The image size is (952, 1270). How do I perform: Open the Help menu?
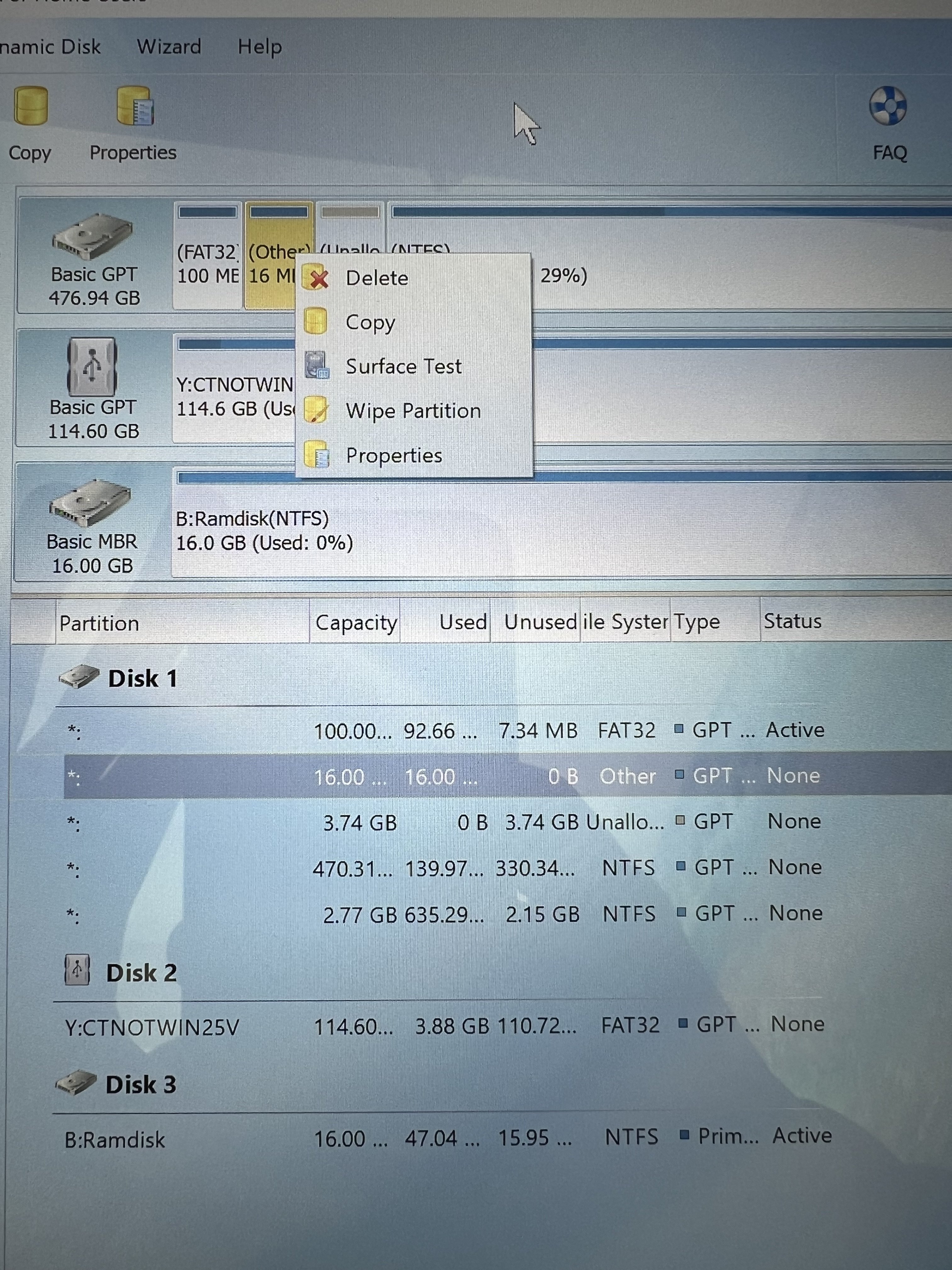coord(259,47)
